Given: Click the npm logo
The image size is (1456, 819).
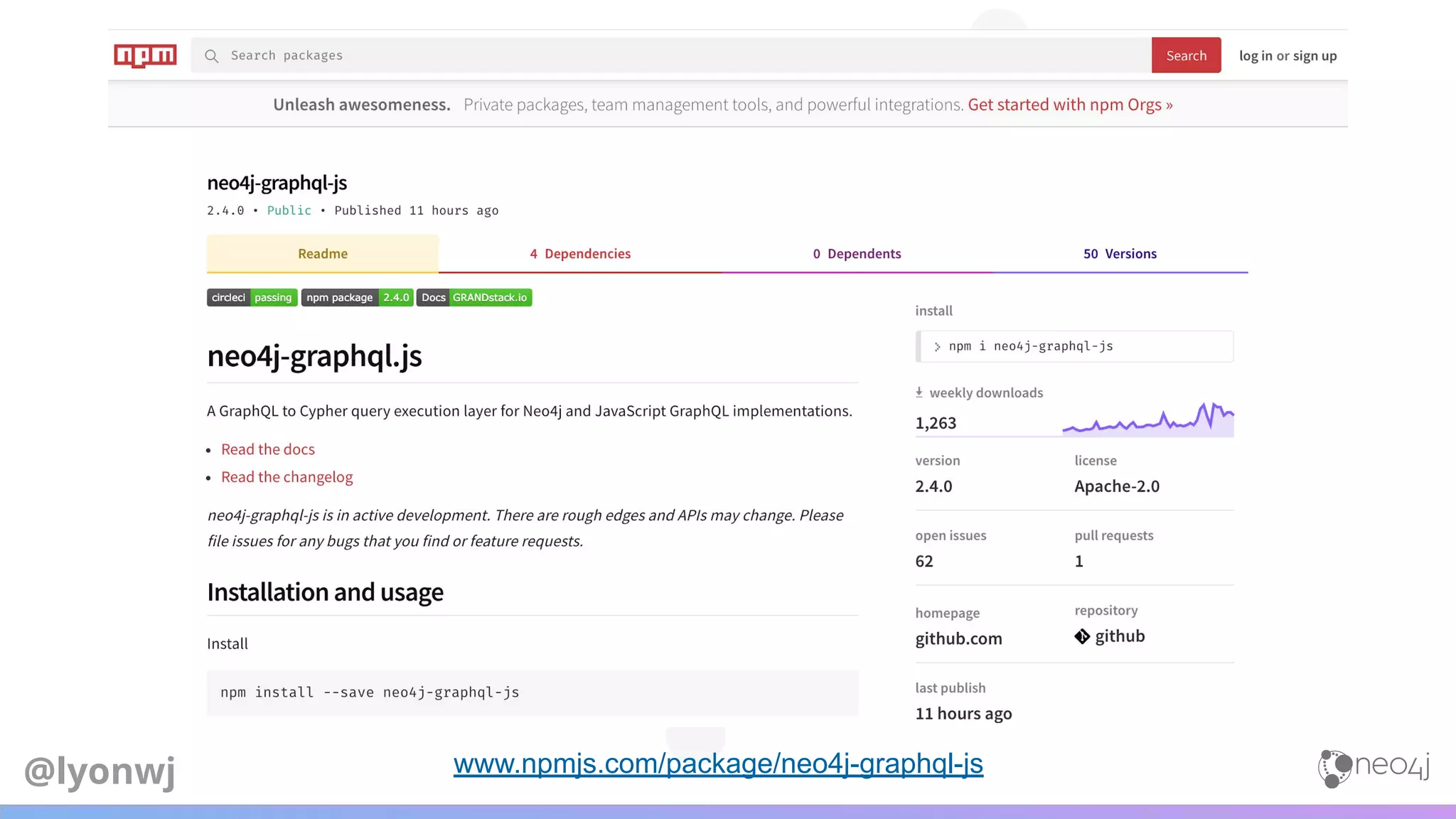Looking at the screenshot, I should (x=145, y=55).
